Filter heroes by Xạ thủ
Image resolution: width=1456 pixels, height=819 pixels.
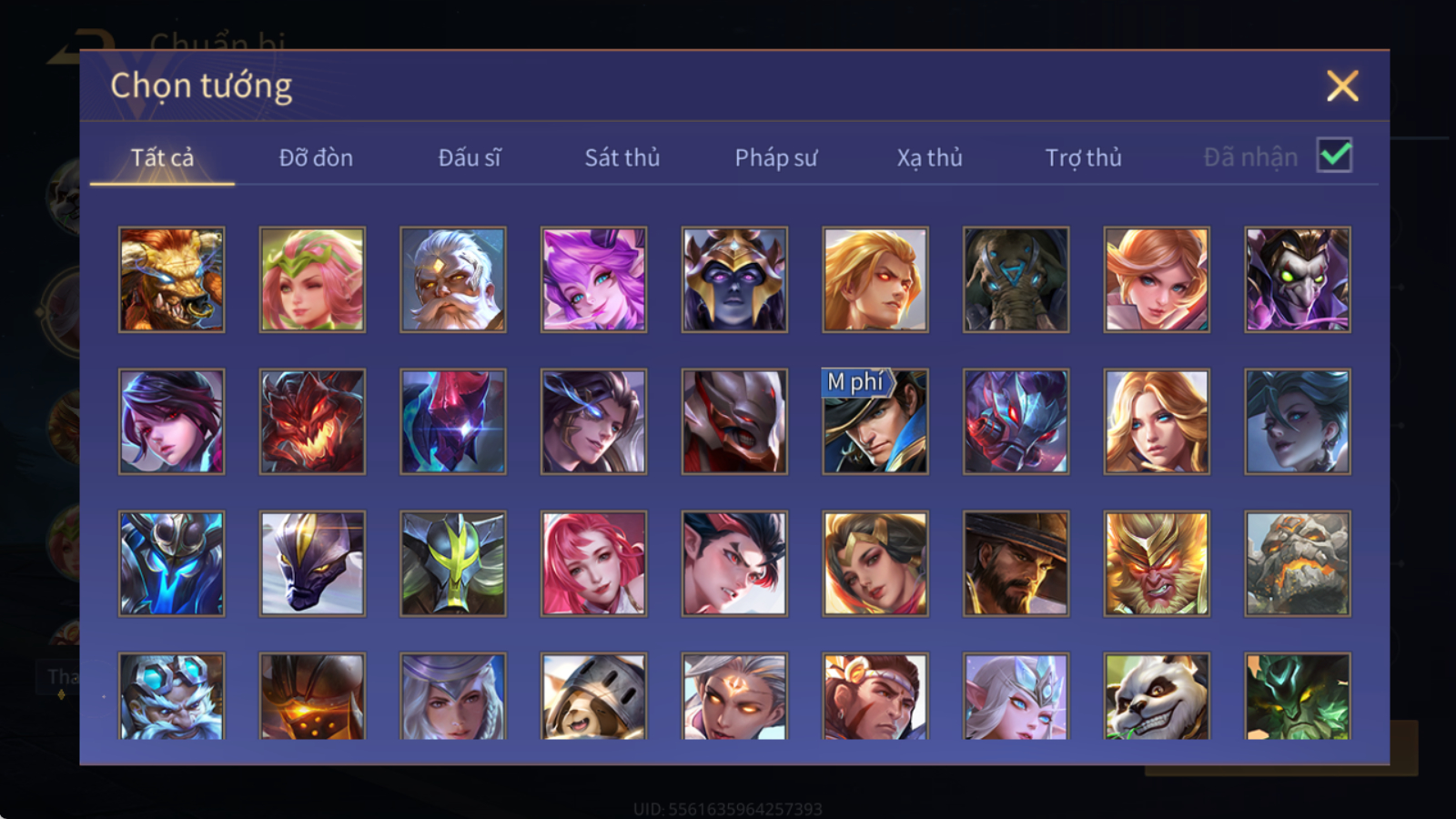(929, 157)
